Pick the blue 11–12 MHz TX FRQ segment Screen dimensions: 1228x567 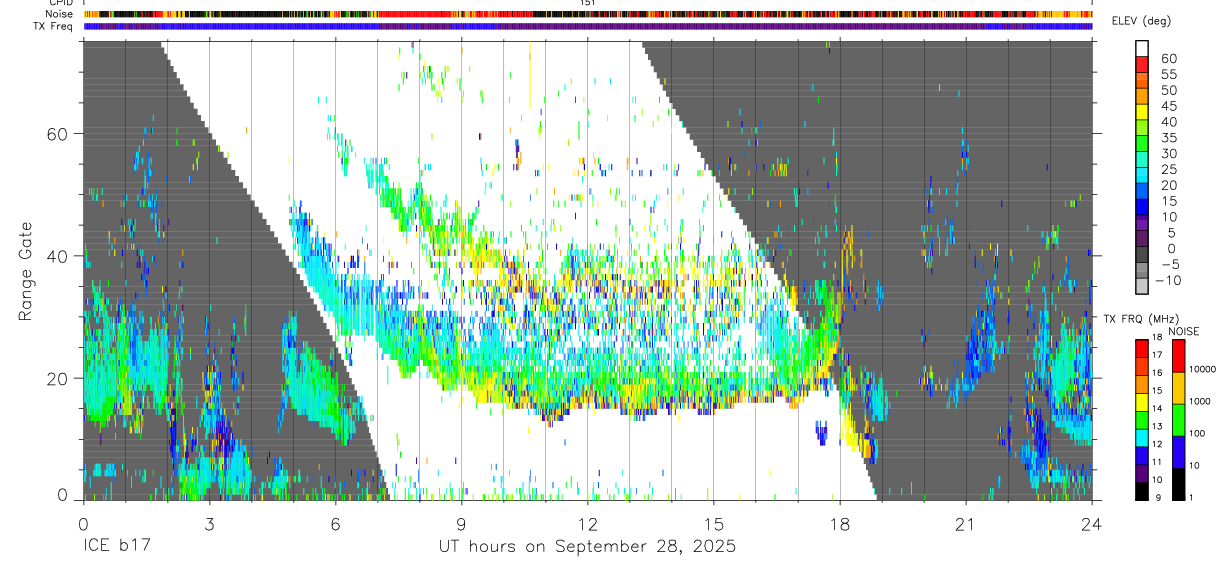click(x=1142, y=456)
